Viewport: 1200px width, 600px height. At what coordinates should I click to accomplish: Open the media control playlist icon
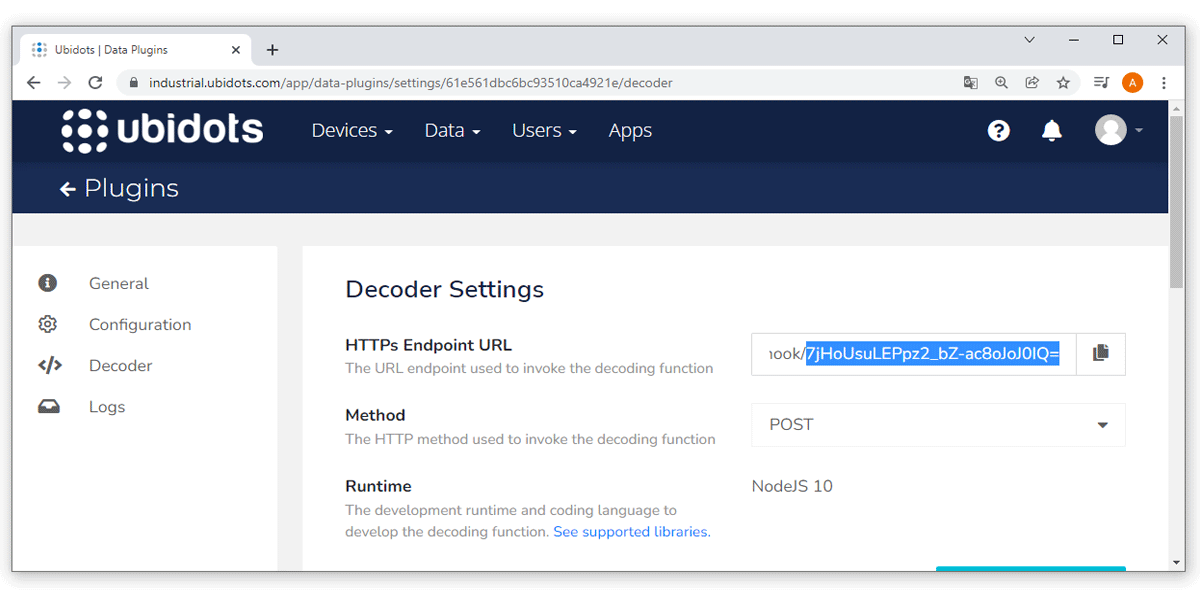tap(1101, 83)
